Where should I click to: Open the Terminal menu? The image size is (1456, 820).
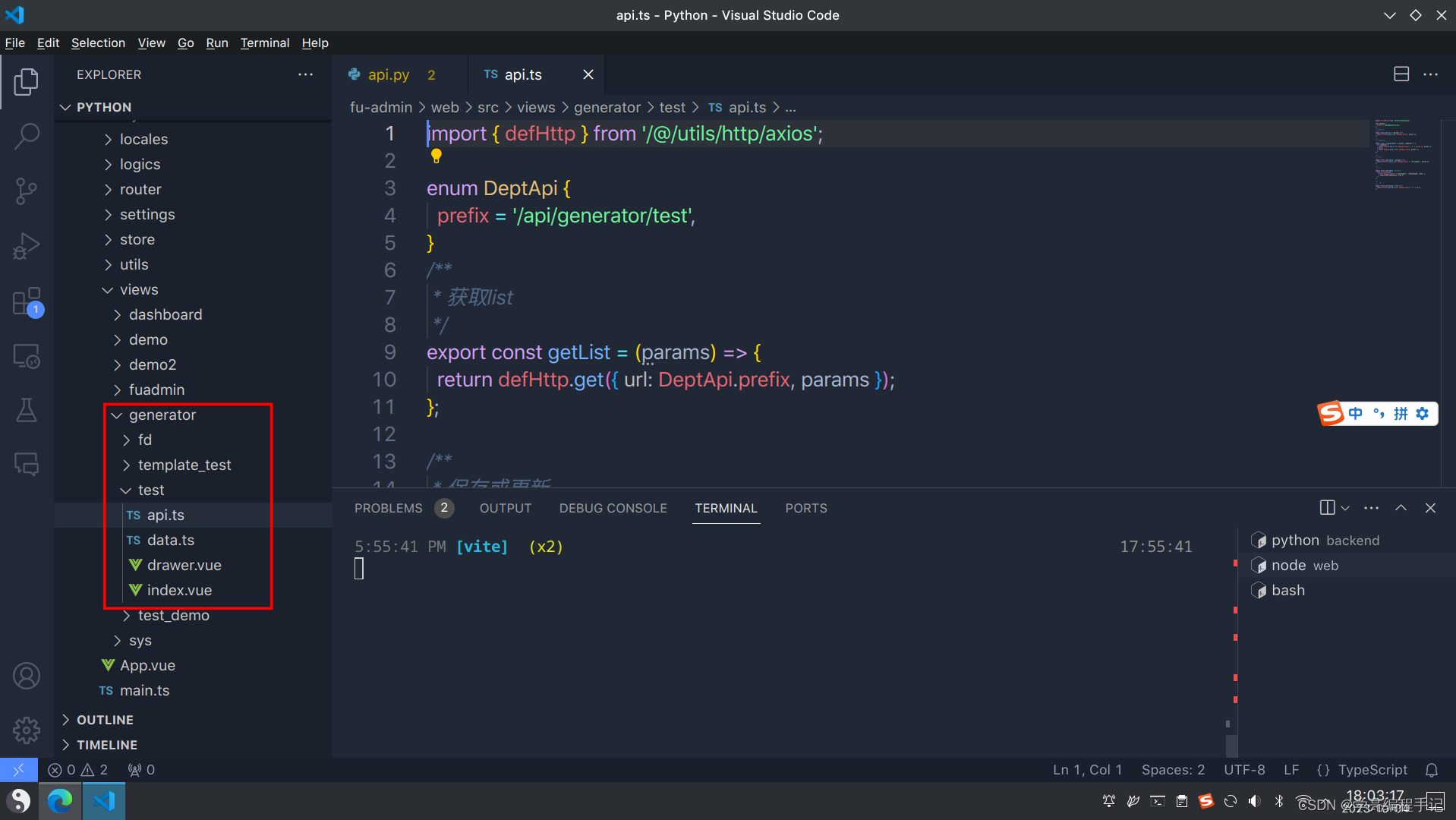(x=264, y=43)
